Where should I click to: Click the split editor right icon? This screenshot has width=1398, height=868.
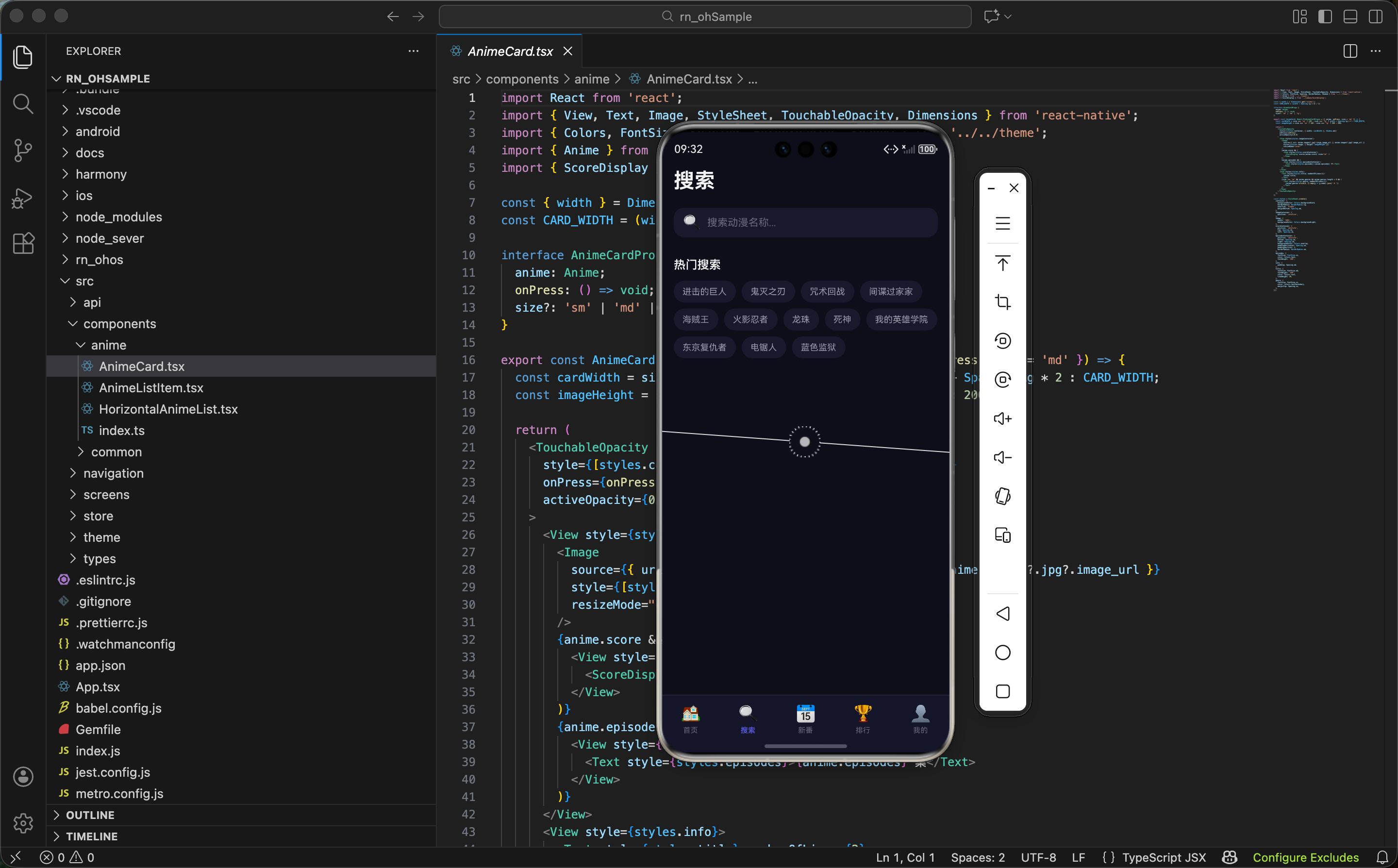pos(1350,51)
